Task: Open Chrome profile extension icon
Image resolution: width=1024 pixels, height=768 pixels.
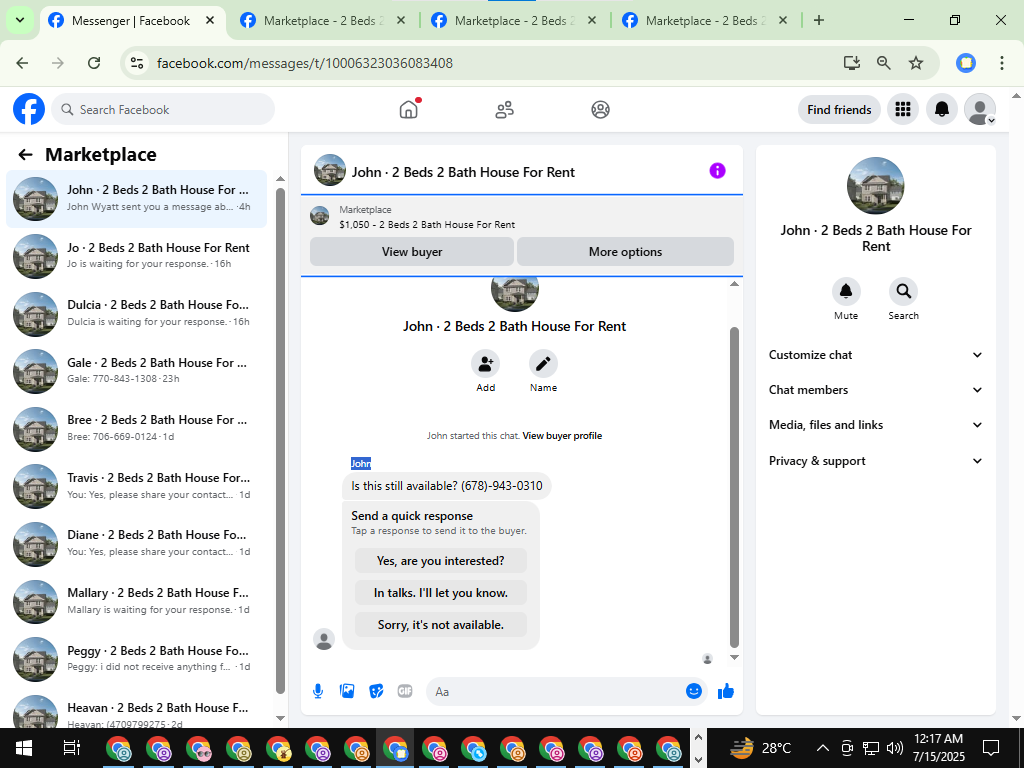Action: tap(966, 63)
